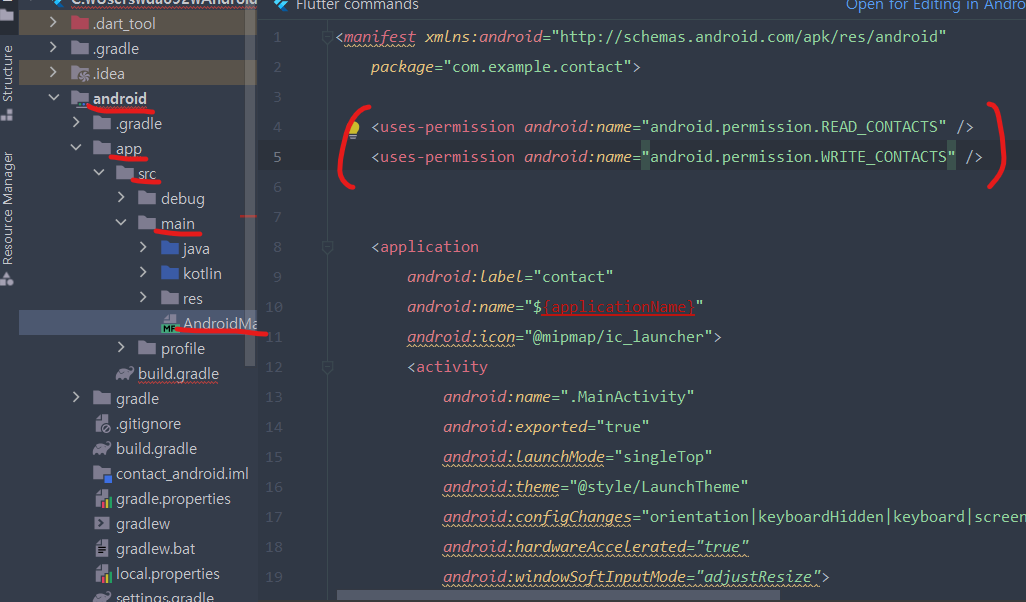This screenshot has width=1026, height=602.
Task: Click the build.gradle elephant icon under app
Action: click(125, 373)
